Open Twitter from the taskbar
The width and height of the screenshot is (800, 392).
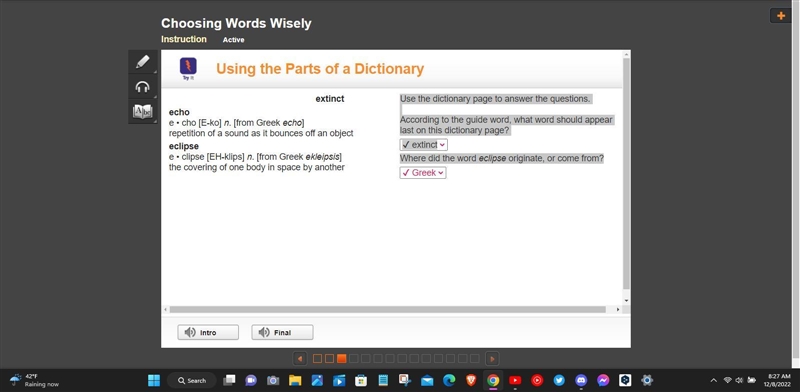click(559, 380)
